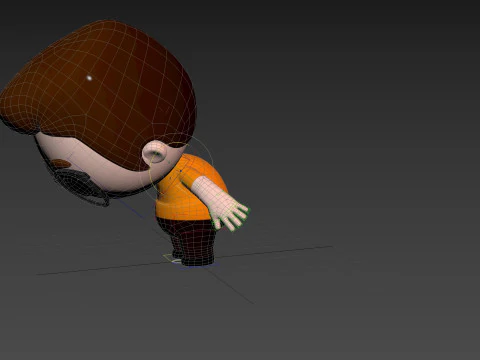Select the dark beard on the chin

coord(78,183)
